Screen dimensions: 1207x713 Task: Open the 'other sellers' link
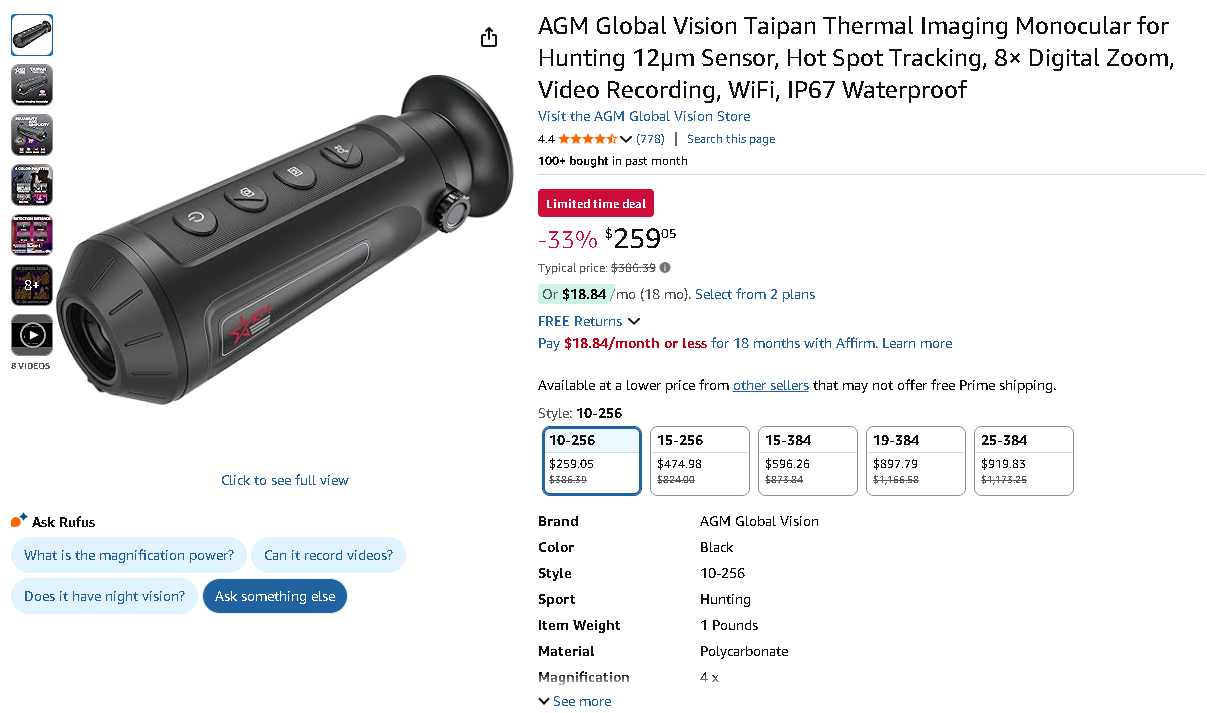click(770, 385)
